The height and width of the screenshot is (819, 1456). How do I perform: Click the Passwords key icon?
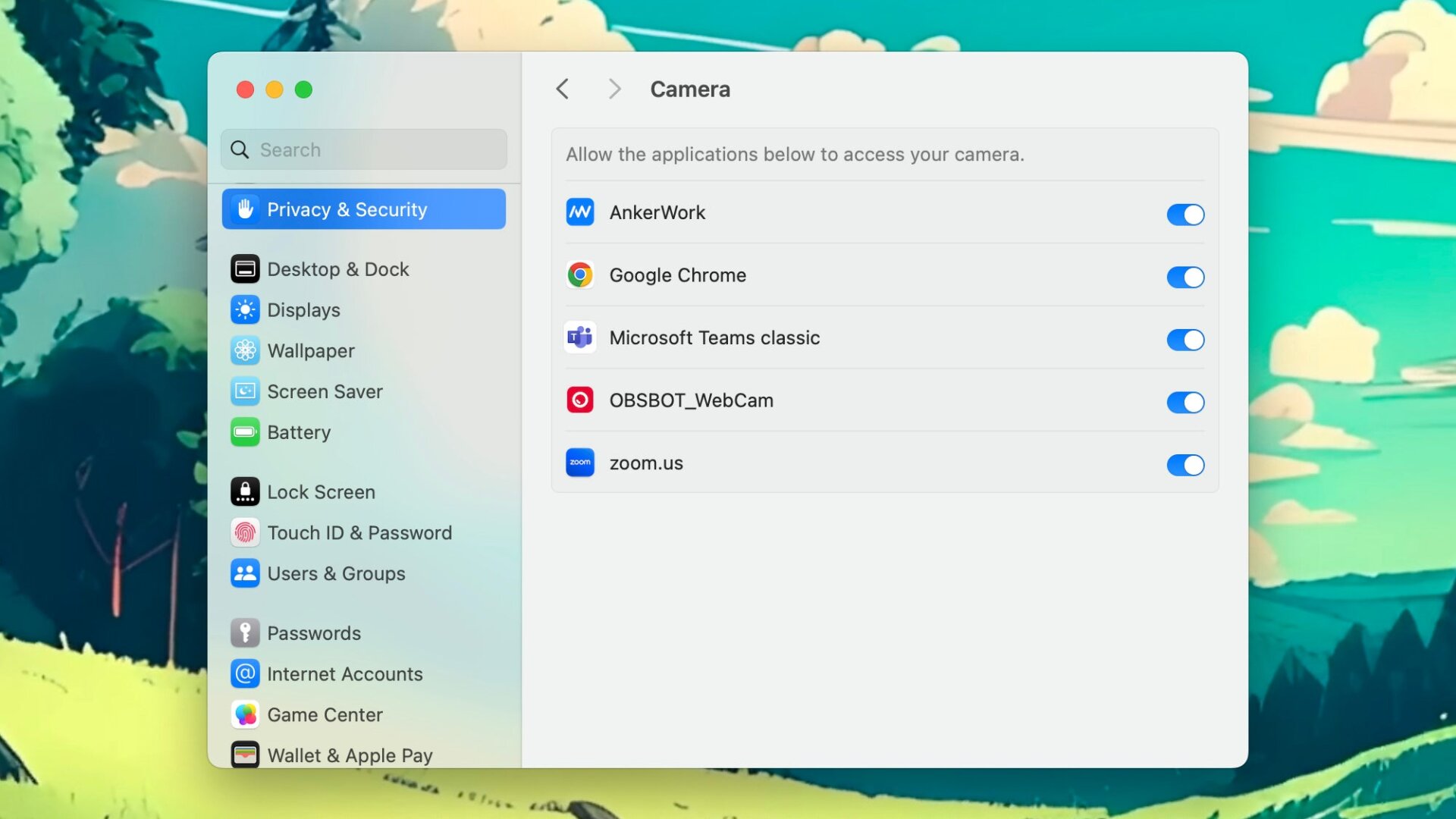pos(245,633)
